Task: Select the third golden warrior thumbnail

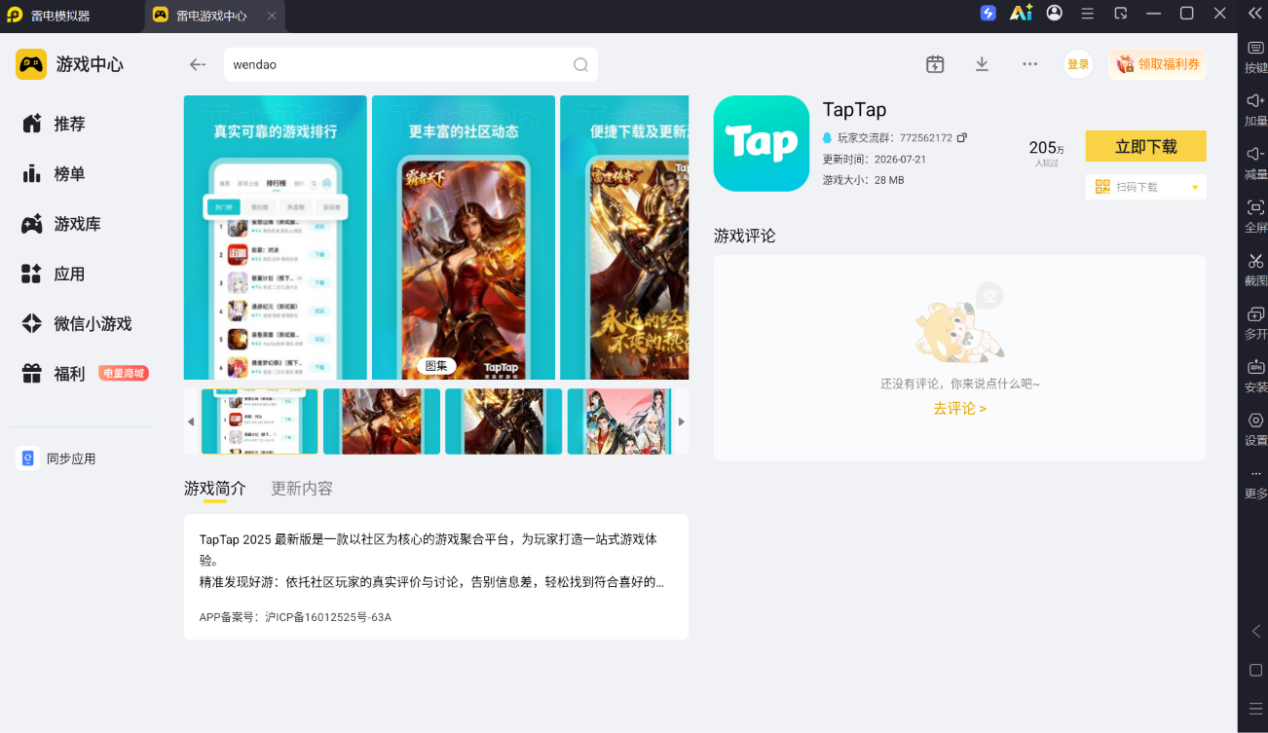Action: point(504,421)
